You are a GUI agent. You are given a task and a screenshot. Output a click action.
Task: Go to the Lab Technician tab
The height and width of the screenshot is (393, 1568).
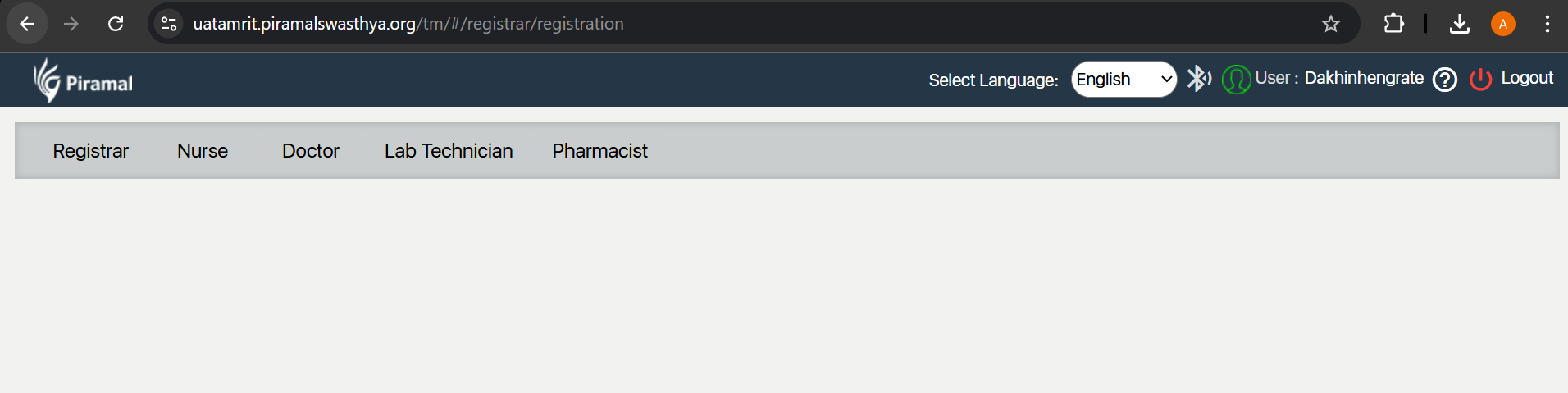(x=449, y=151)
